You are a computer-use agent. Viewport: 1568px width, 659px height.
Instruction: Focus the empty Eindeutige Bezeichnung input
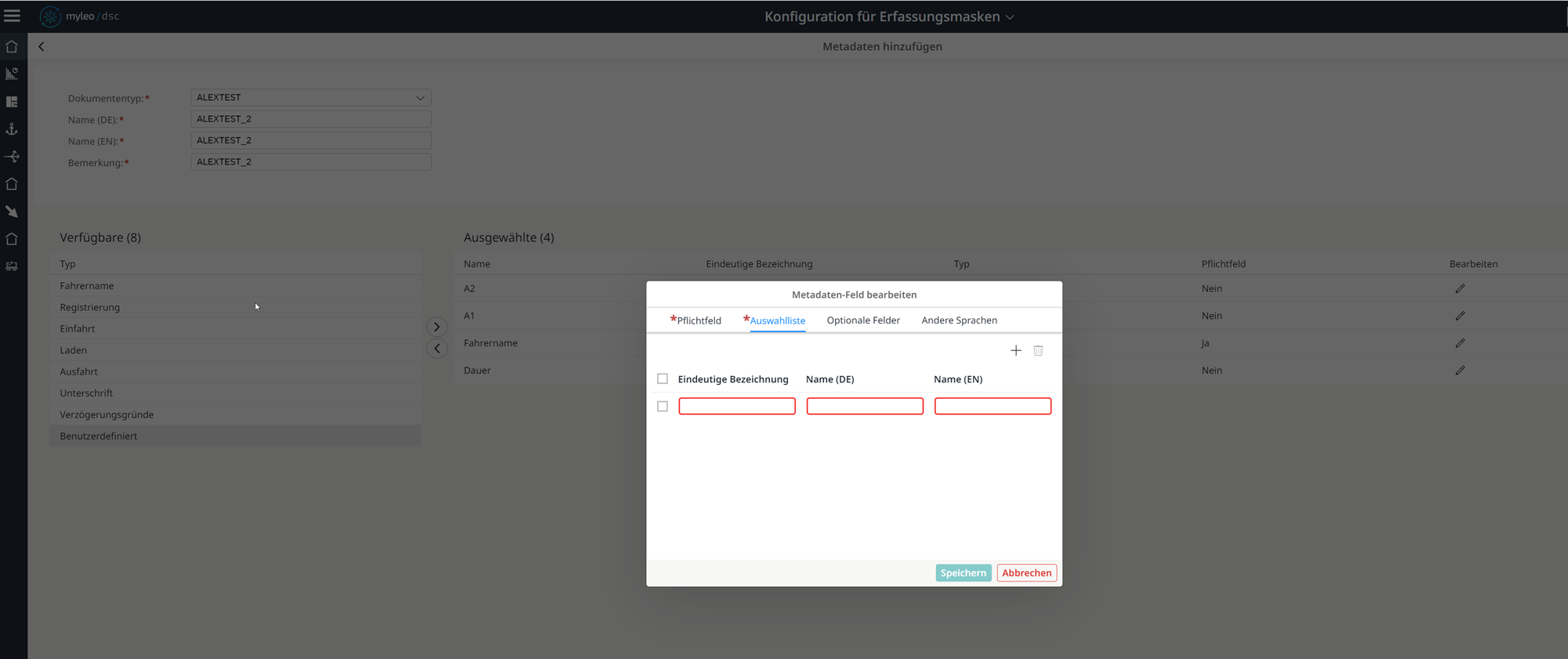tap(737, 406)
